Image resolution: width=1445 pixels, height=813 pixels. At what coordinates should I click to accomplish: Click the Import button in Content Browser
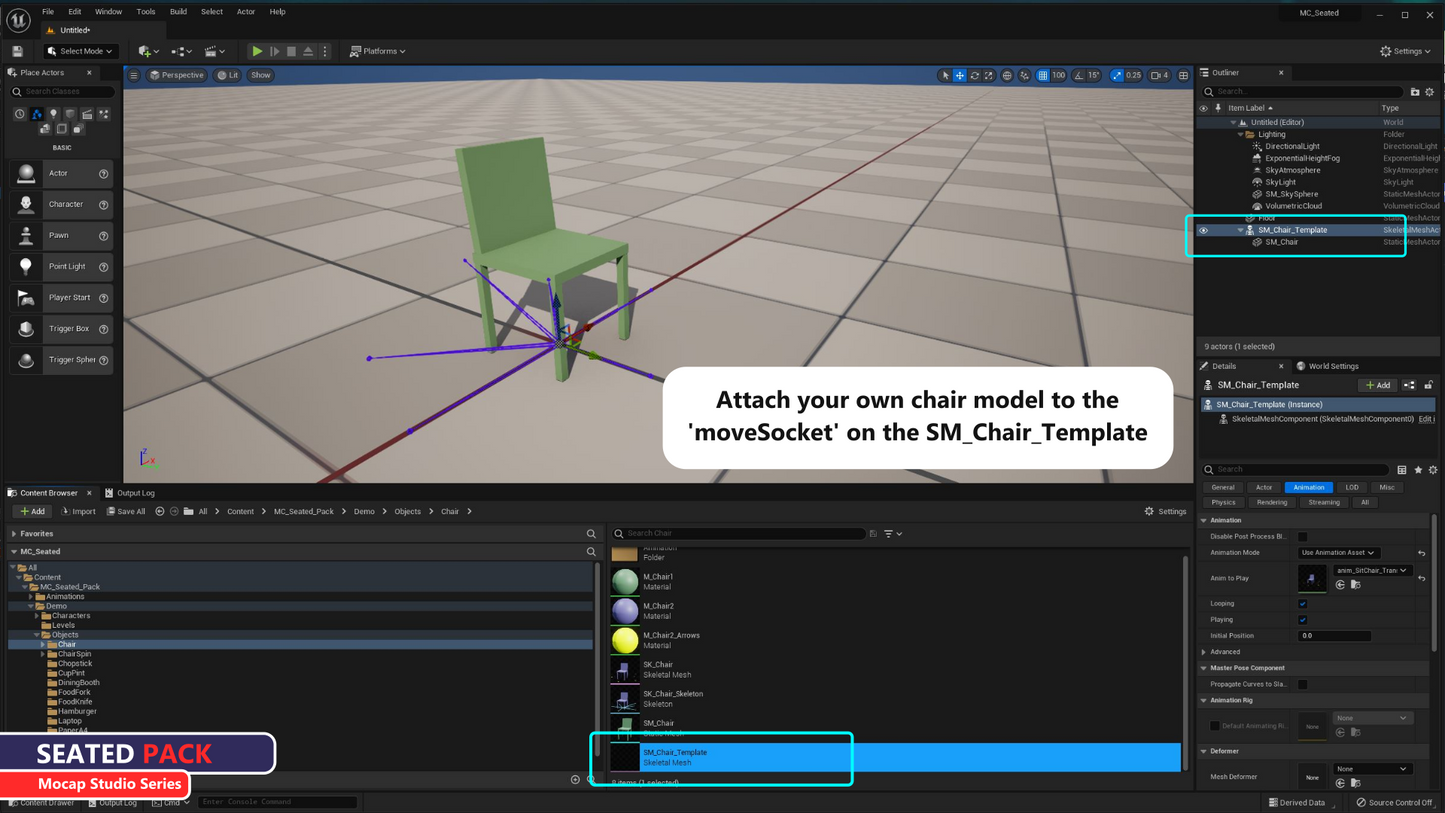click(x=79, y=511)
